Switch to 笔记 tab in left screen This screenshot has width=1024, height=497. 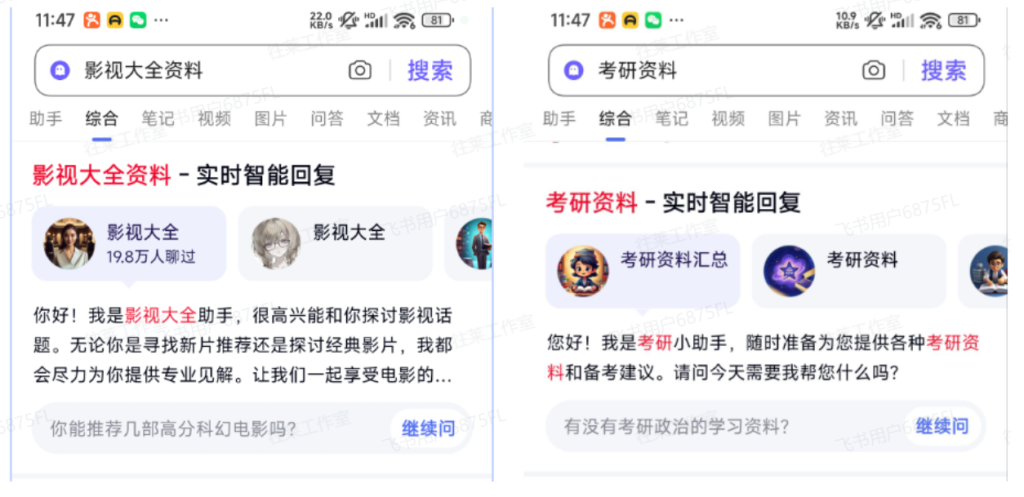158,119
